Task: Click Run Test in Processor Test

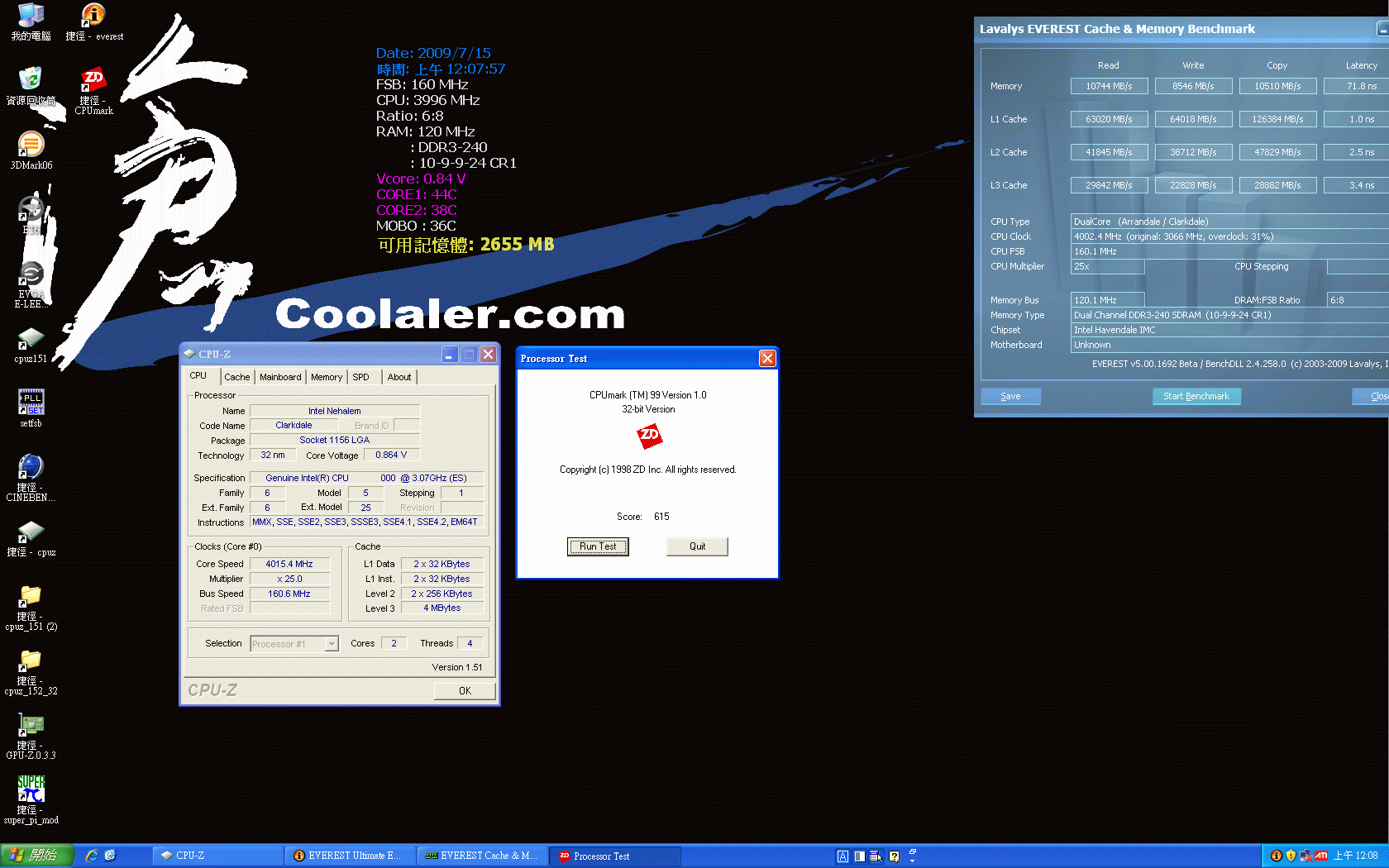Action: 598,546
